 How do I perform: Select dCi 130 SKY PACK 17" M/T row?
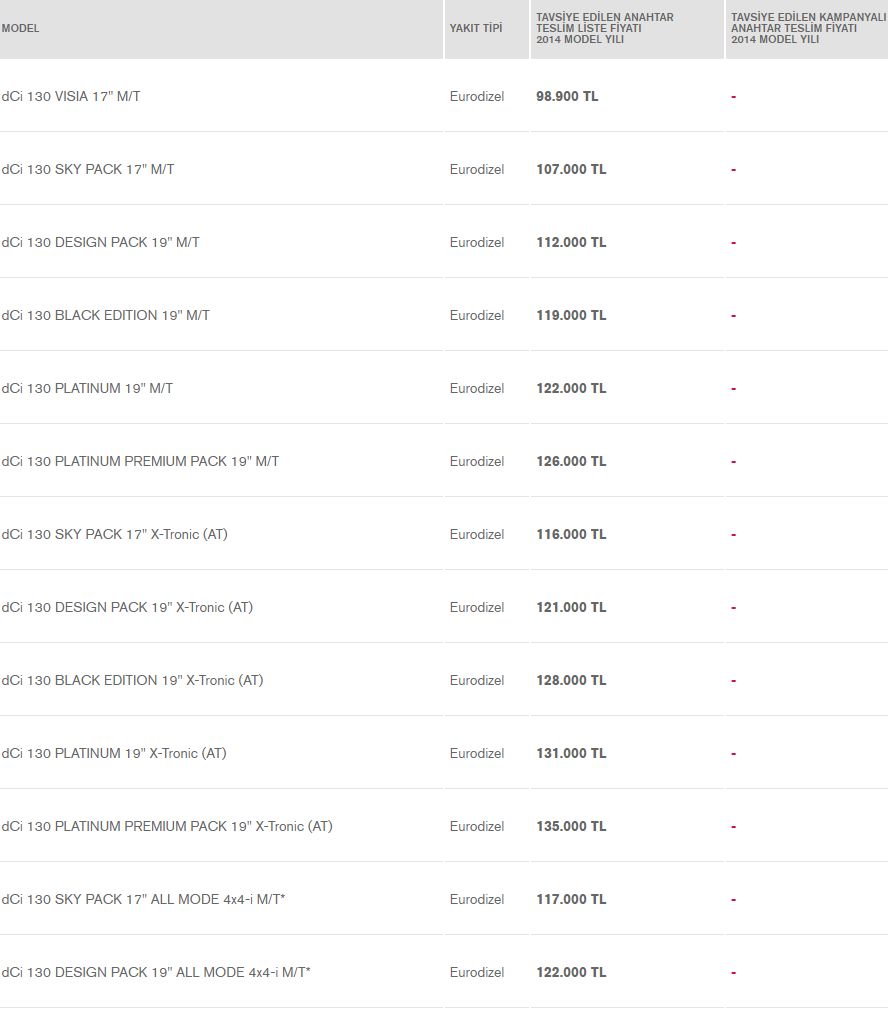click(x=88, y=169)
